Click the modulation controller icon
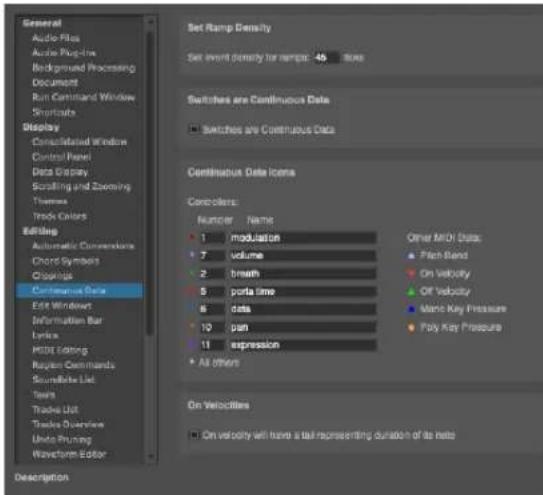Image resolution: width=543 pixels, height=495 pixels. coord(192,237)
